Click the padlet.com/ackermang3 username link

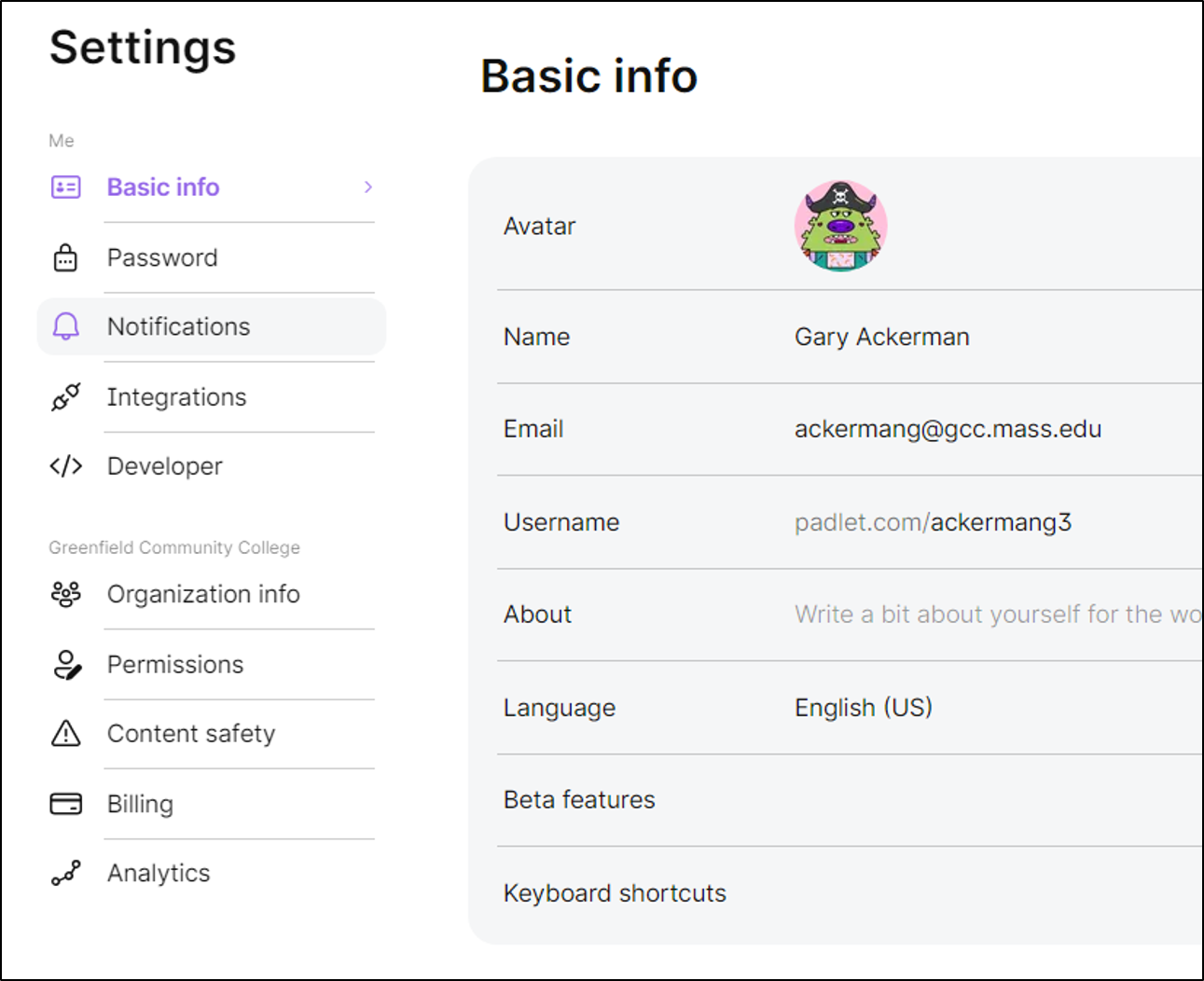click(x=934, y=522)
